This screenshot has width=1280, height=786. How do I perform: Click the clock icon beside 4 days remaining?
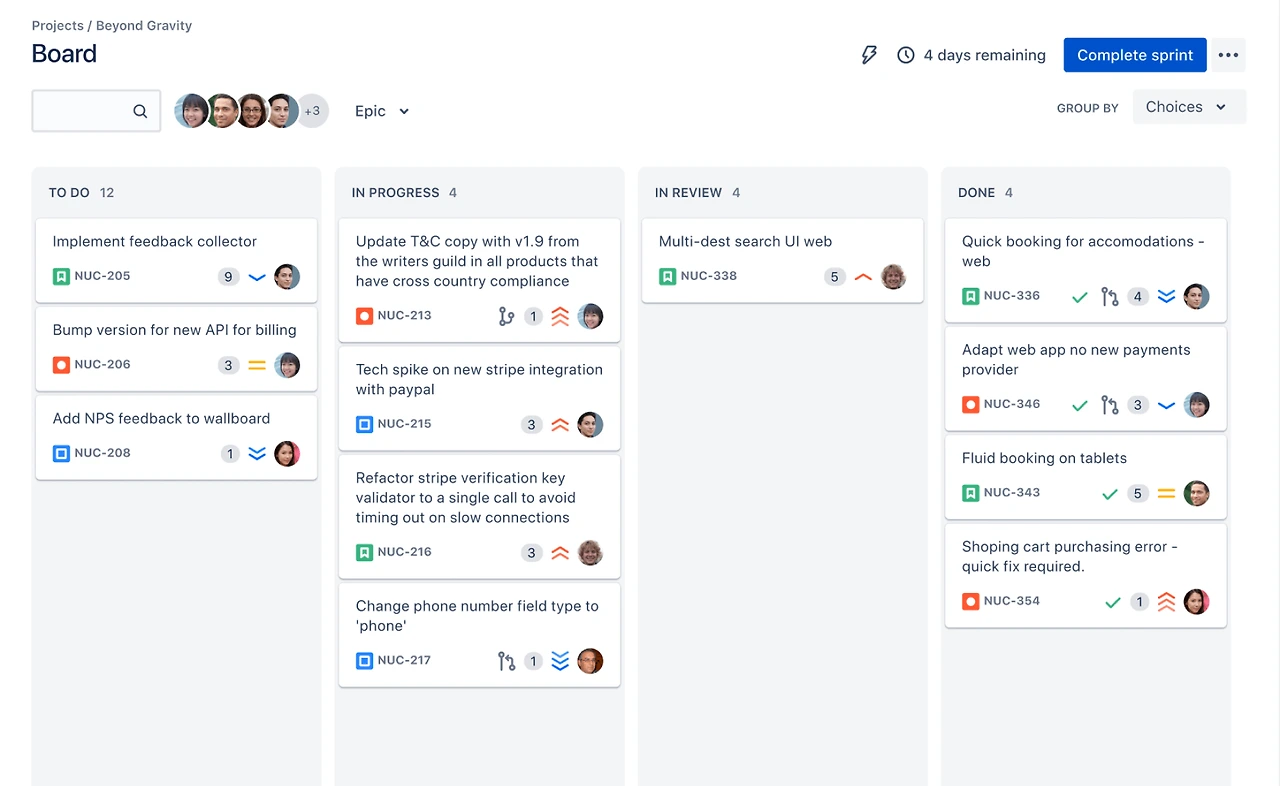pos(906,55)
